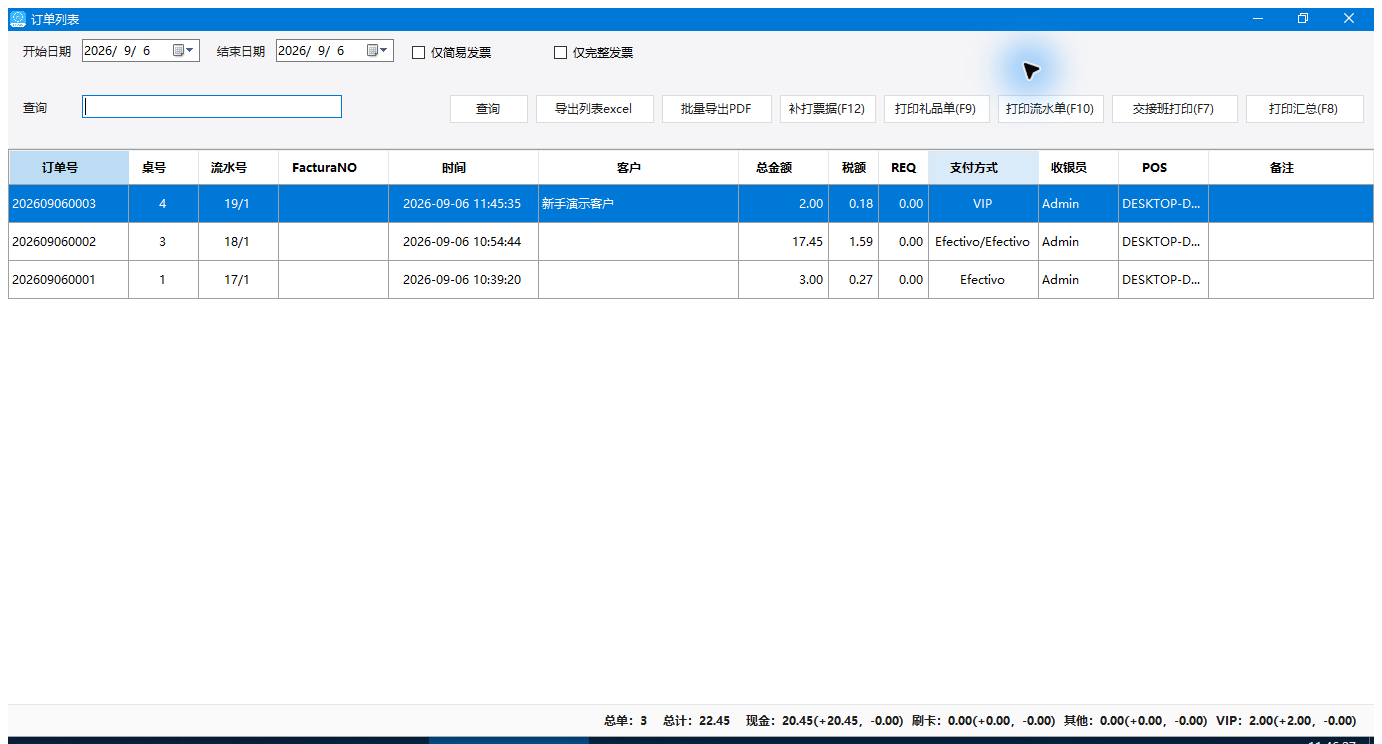1382x744 pixels.
Task: Click 批量导出PDF button
Action: [717, 109]
